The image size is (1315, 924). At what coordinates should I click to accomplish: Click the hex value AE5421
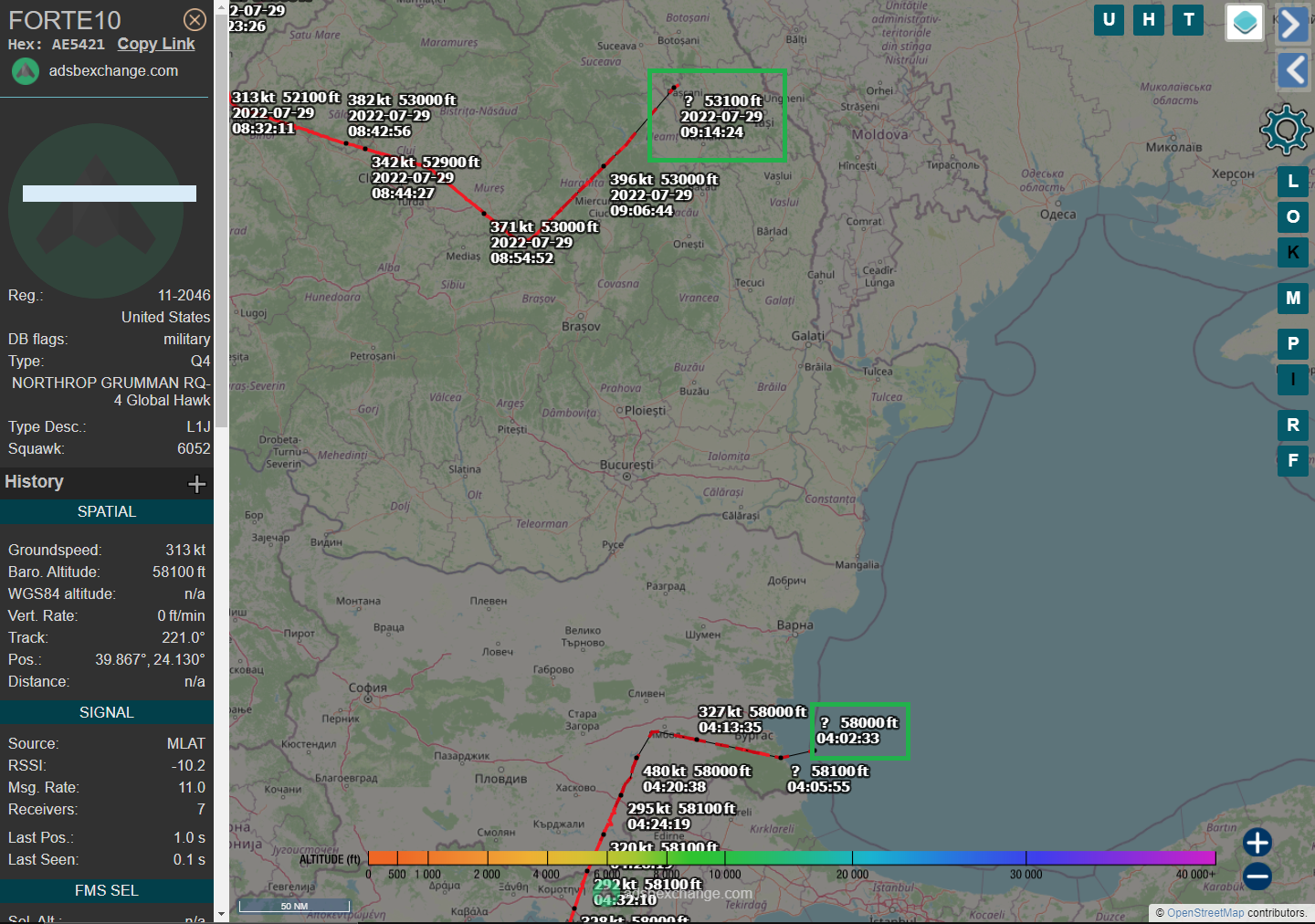79,44
